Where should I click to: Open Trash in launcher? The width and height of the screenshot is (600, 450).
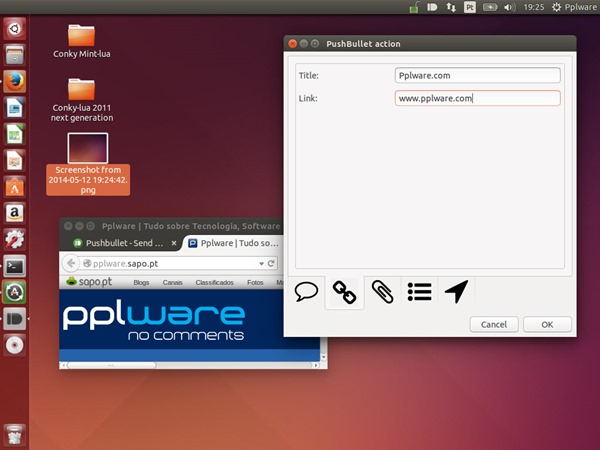(15, 435)
